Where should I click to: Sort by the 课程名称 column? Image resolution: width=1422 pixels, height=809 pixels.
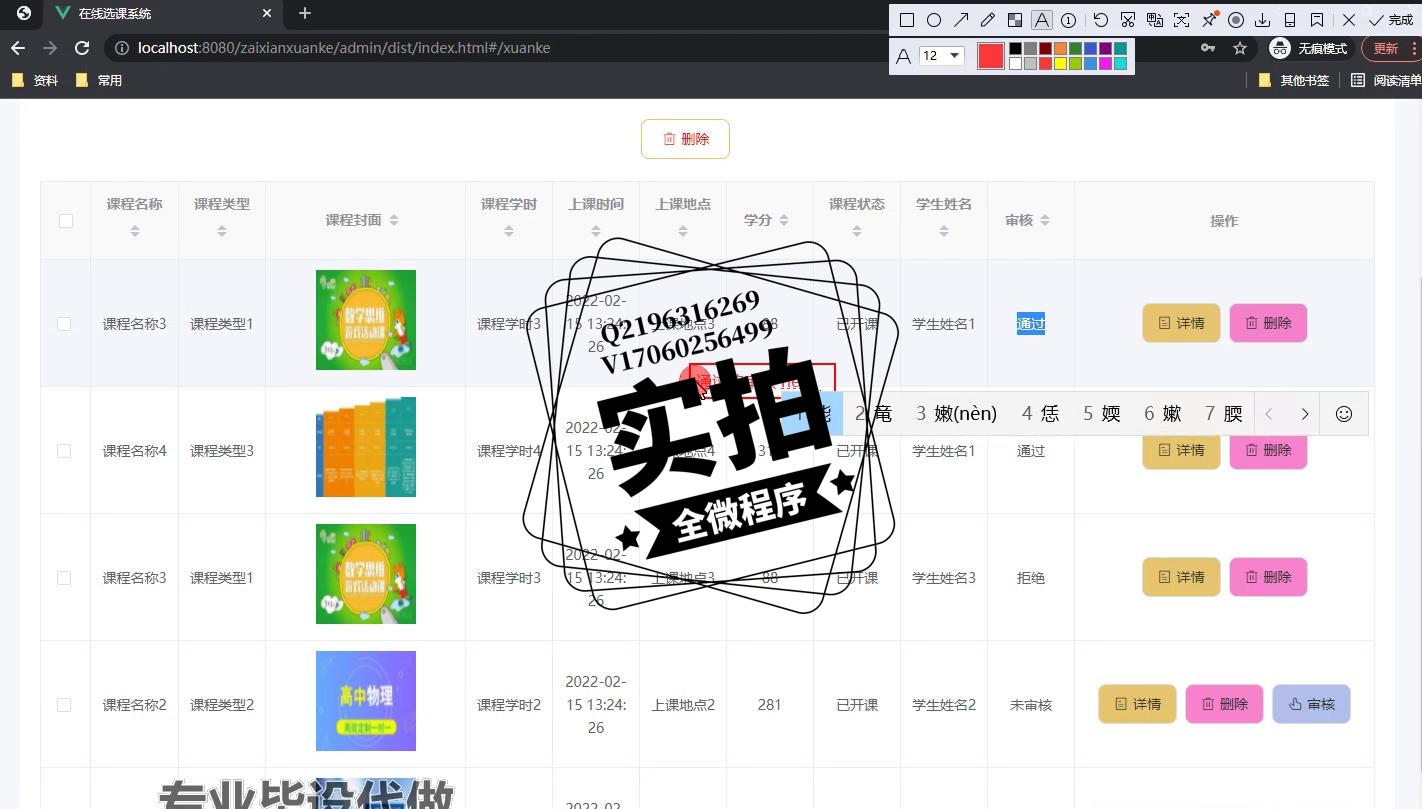135,231
